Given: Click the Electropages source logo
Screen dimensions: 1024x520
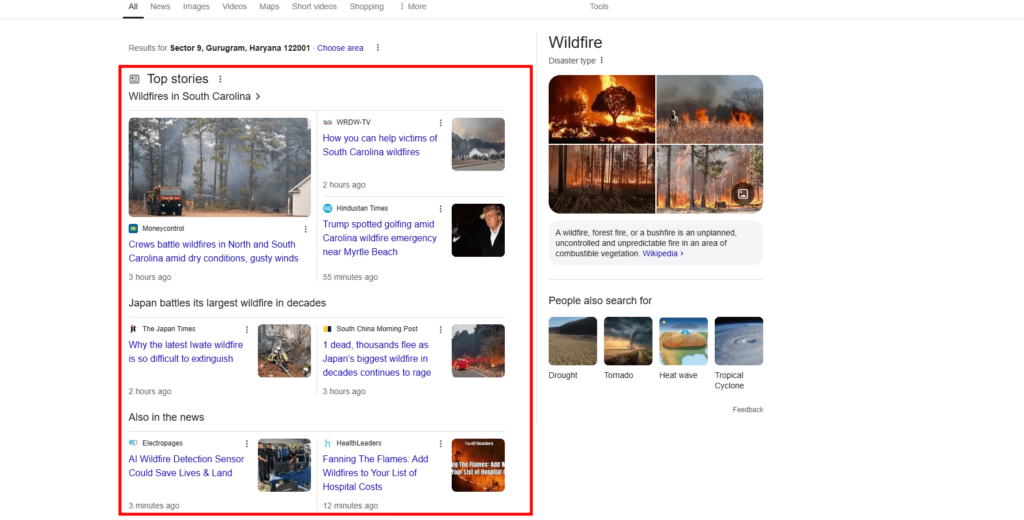Looking at the screenshot, I should coord(133,443).
